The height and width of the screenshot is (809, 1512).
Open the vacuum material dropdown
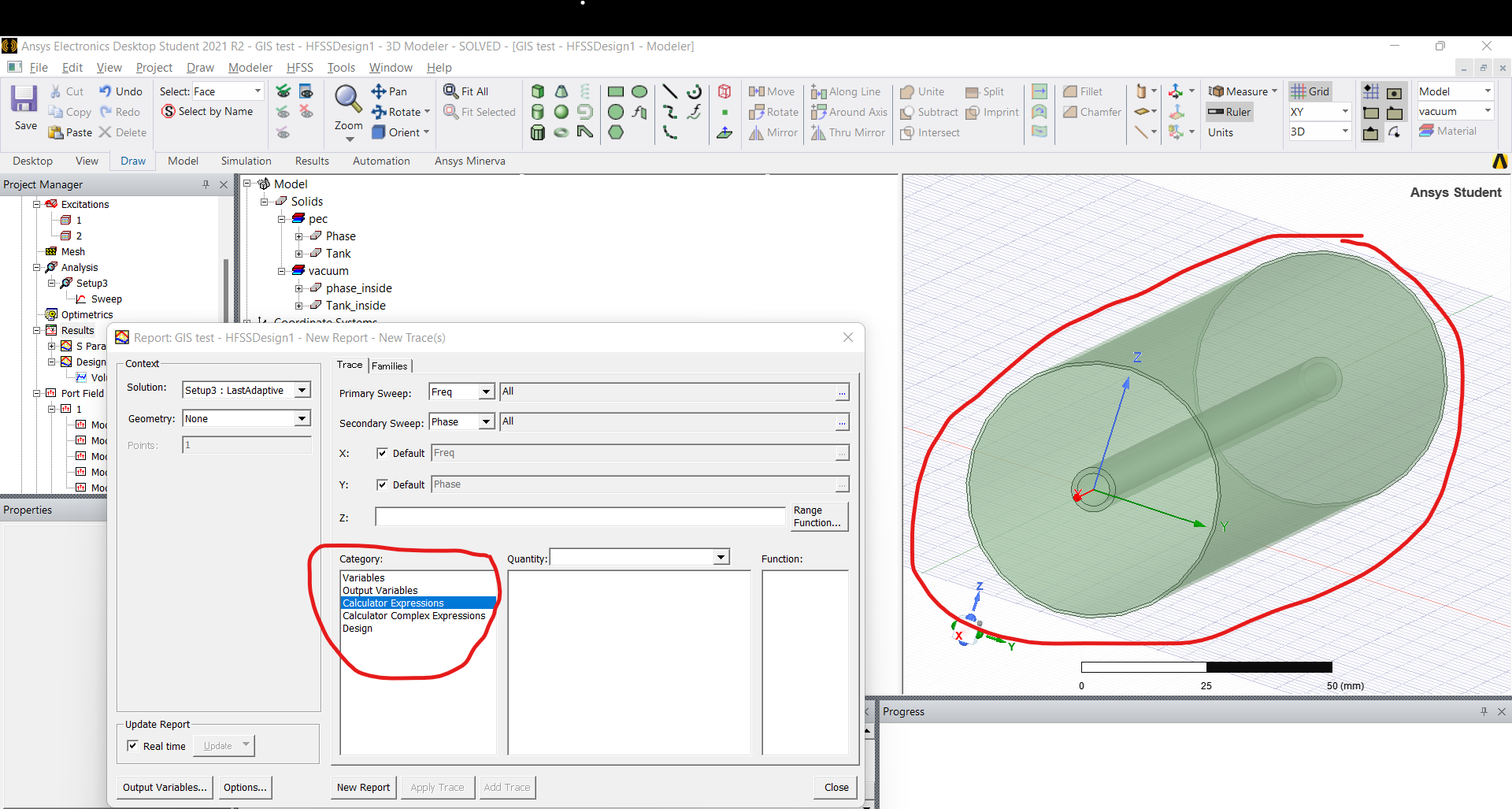[x=1488, y=111]
